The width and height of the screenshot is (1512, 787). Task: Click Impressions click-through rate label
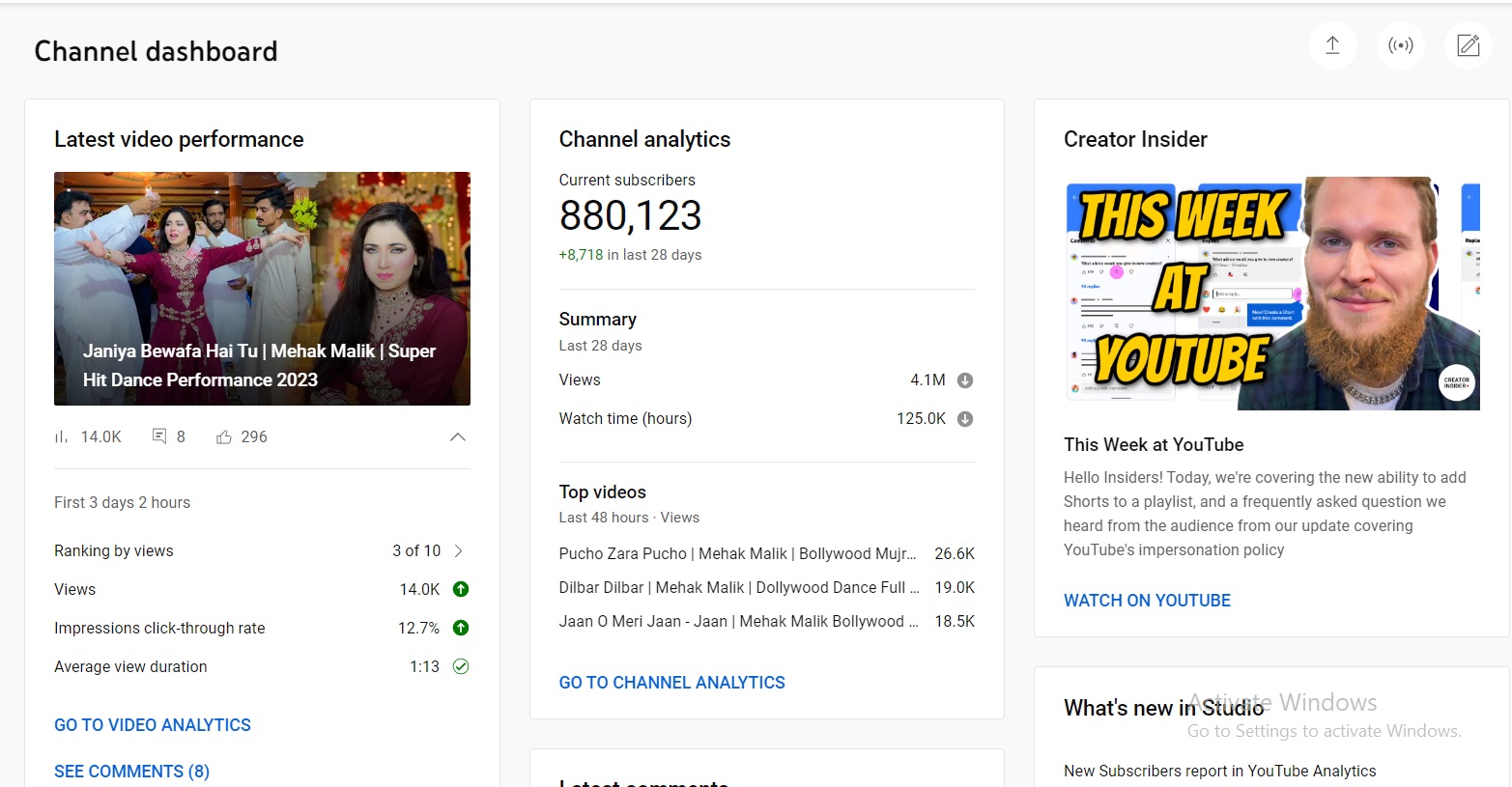click(x=159, y=628)
